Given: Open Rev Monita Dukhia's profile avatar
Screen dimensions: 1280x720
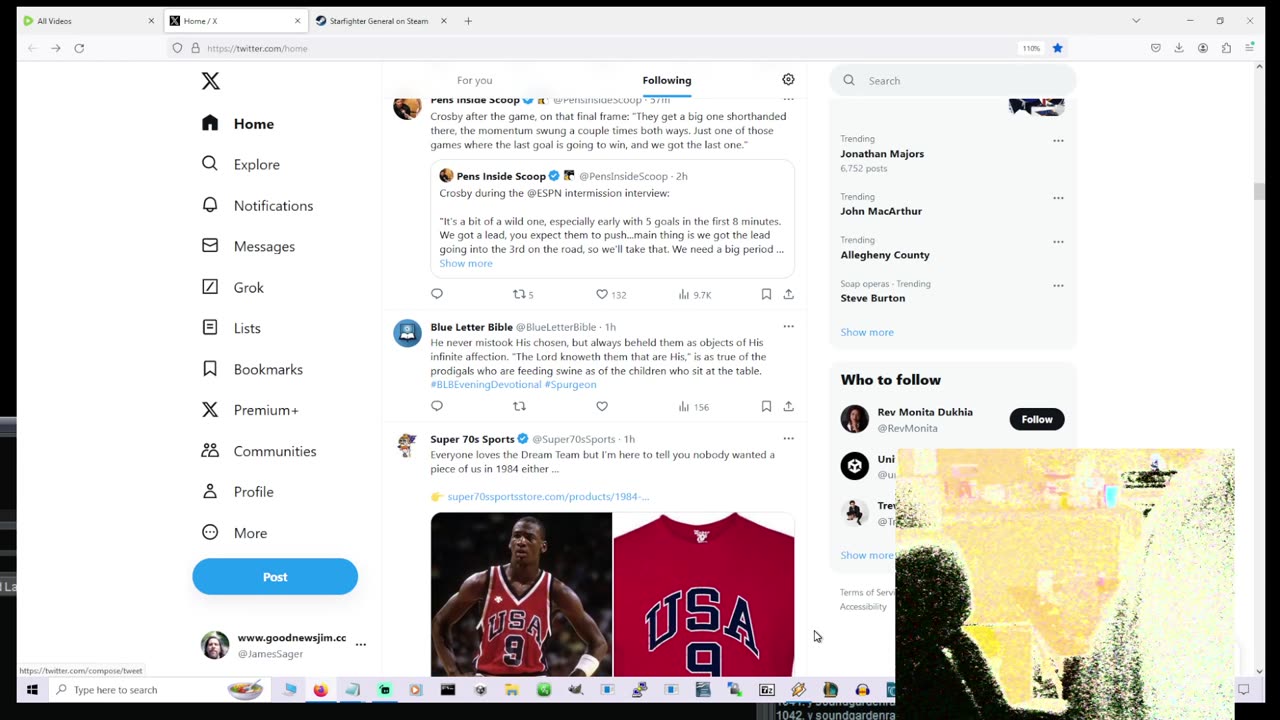Looking at the screenshot, I should [x=855, y=419].
